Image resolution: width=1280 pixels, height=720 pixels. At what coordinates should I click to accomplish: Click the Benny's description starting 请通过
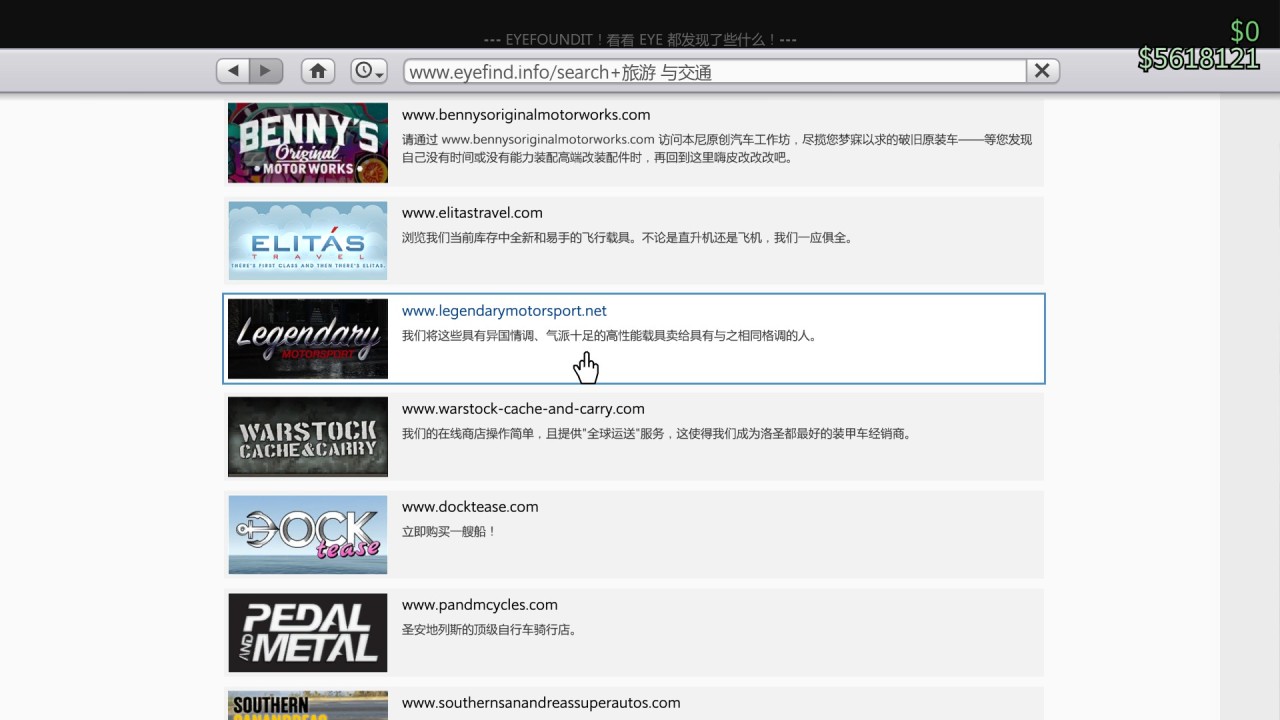coord(717,148)
